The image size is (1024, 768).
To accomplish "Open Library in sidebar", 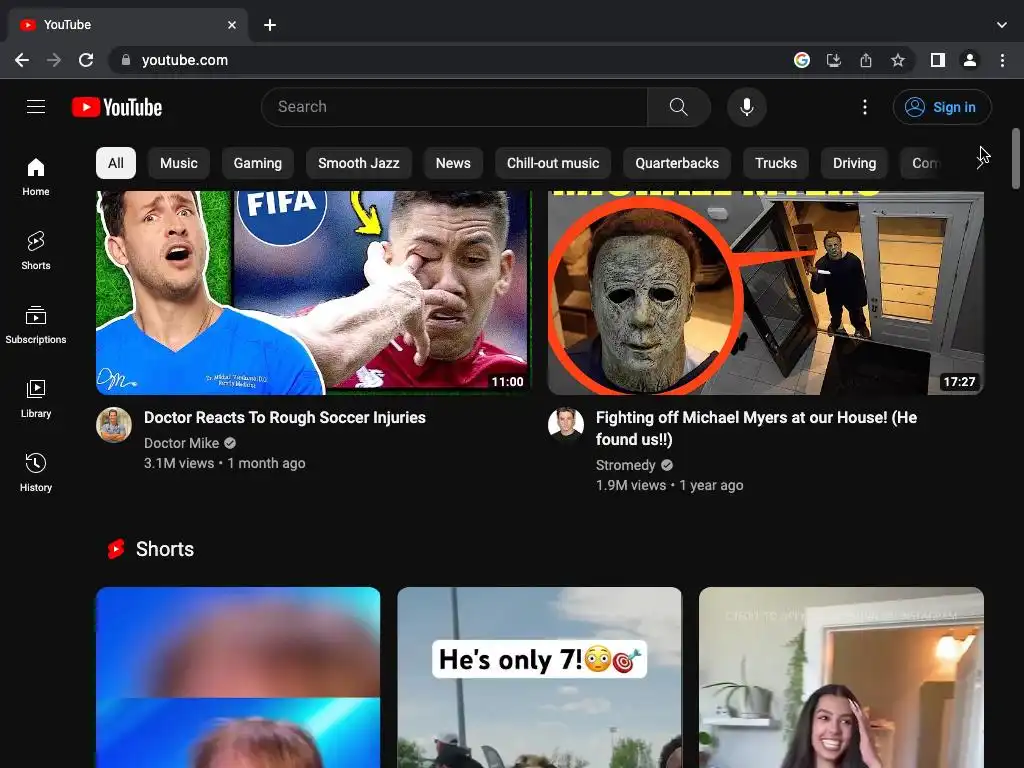I will [x=36, y=398].
